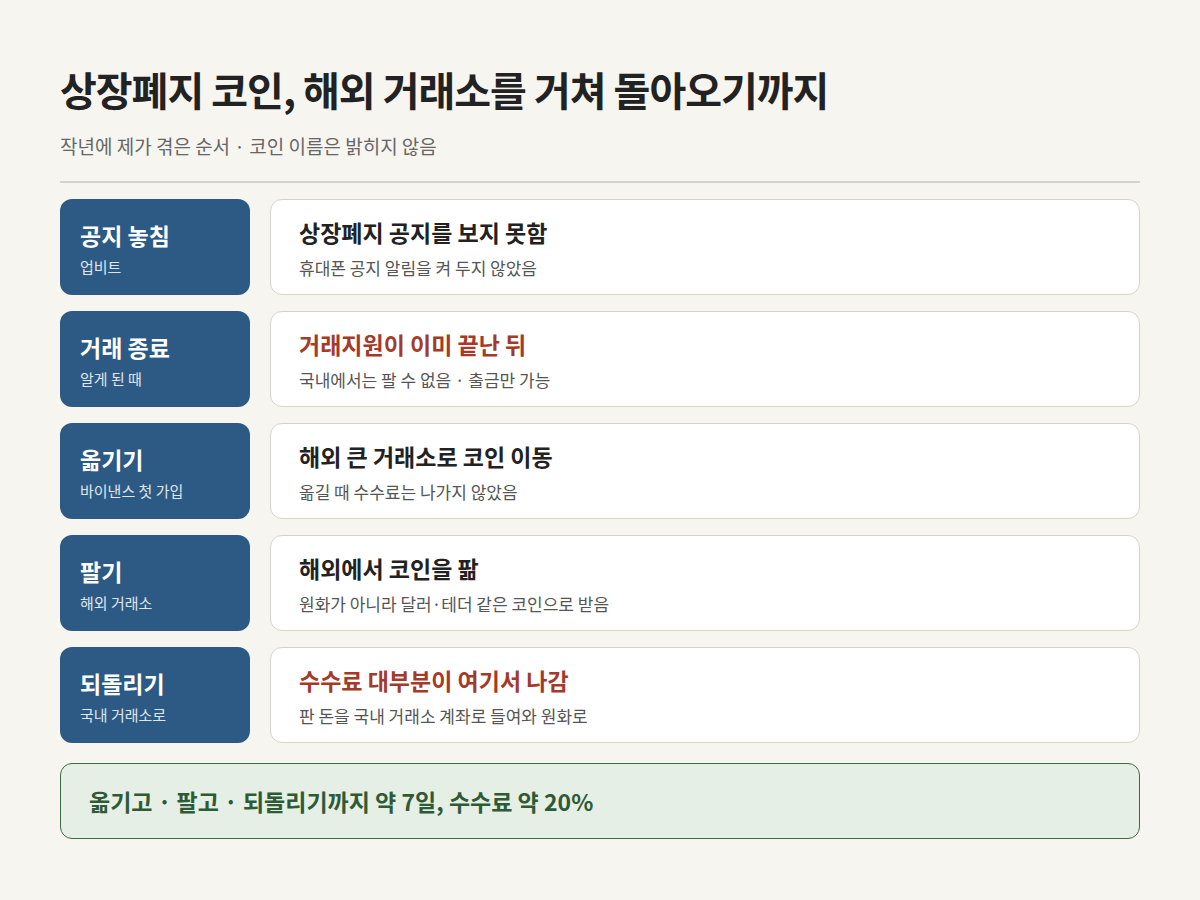Viewport: 1200px width, 900px height.
Task: Click the '알게 된 때' caption
Action: (x=111, y=380)
